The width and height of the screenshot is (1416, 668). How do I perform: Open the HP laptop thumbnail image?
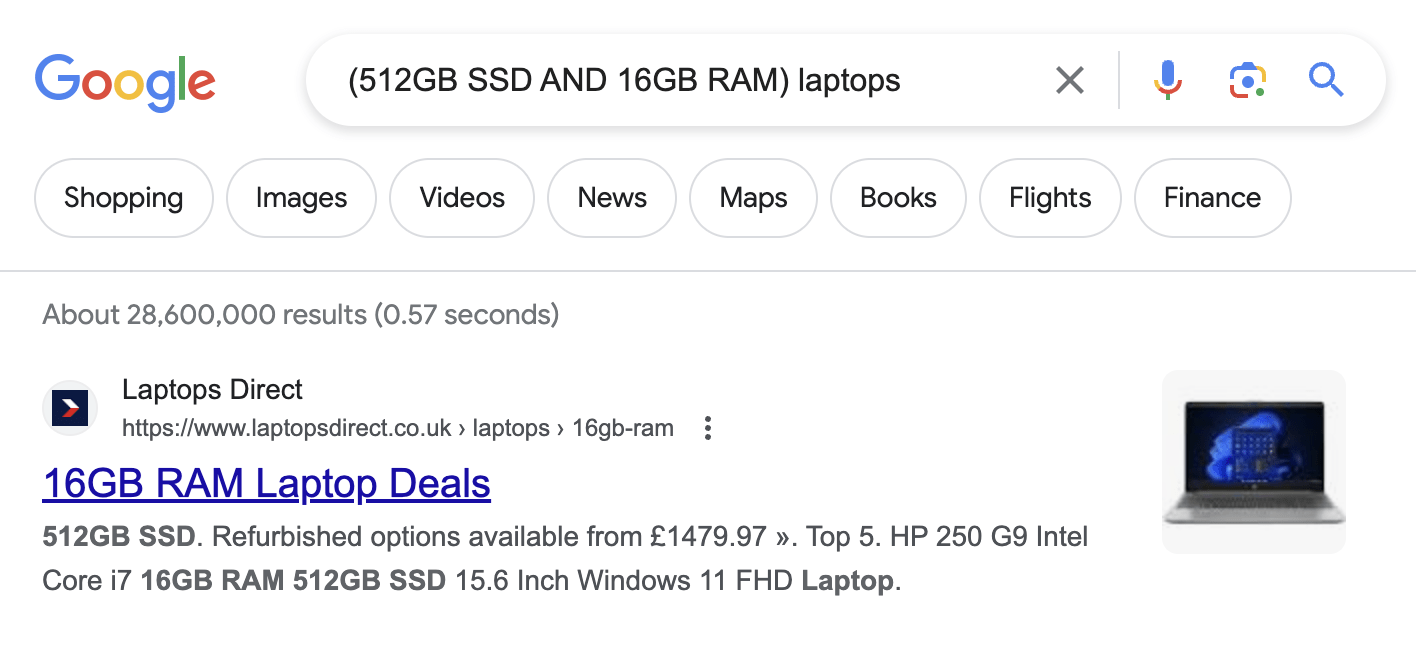(1254, 462)
